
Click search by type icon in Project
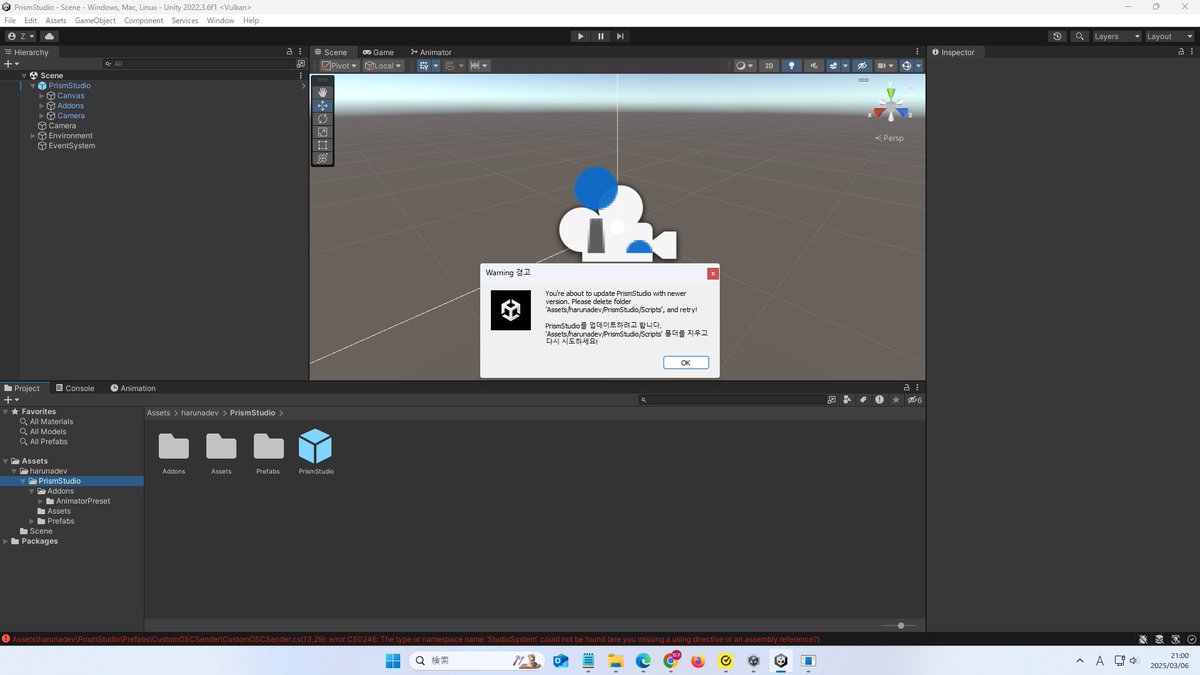tap(848, 400)
